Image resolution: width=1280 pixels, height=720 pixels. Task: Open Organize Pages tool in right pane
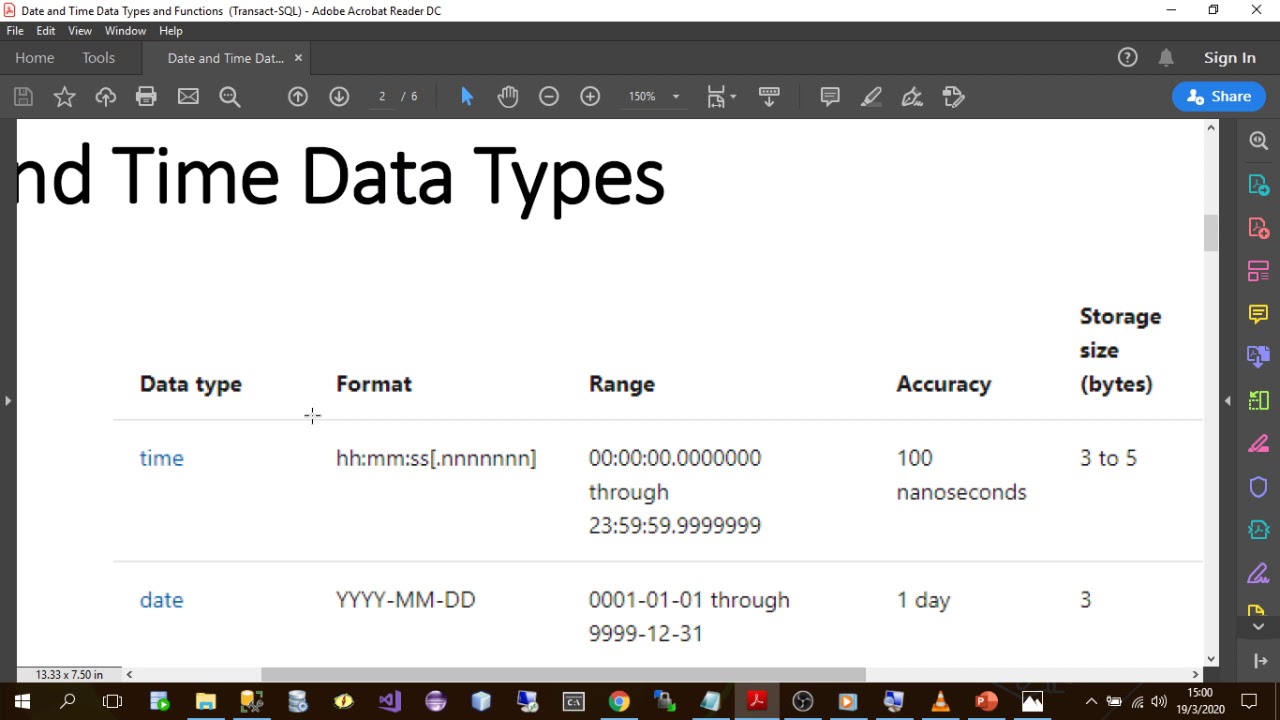coord(1259,272)
